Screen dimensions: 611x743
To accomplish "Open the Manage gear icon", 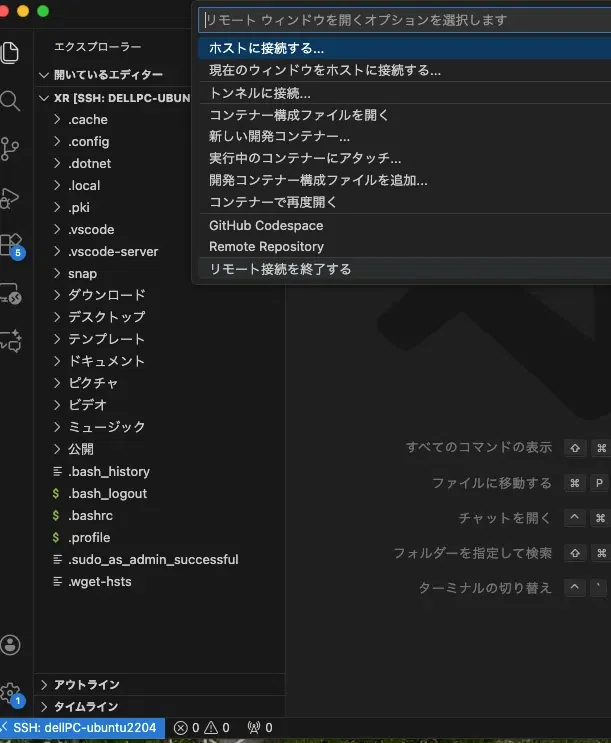I will pyautogui.click(x=12, y=695).
